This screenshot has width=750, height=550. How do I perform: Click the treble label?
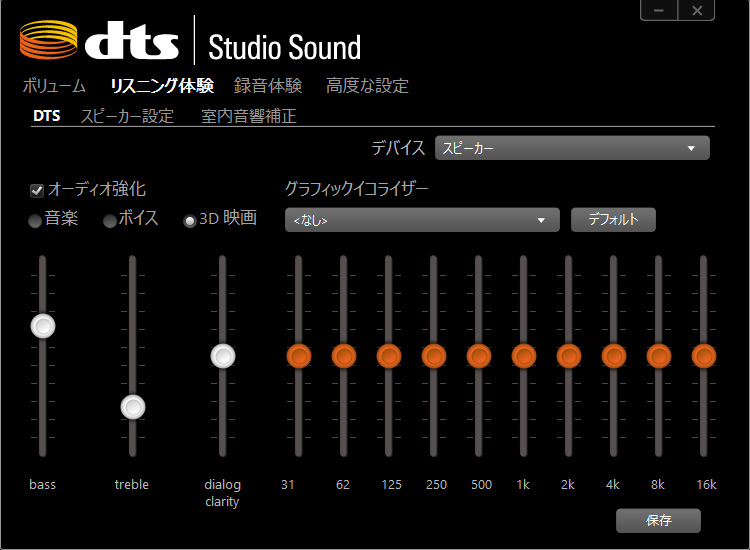132,484
